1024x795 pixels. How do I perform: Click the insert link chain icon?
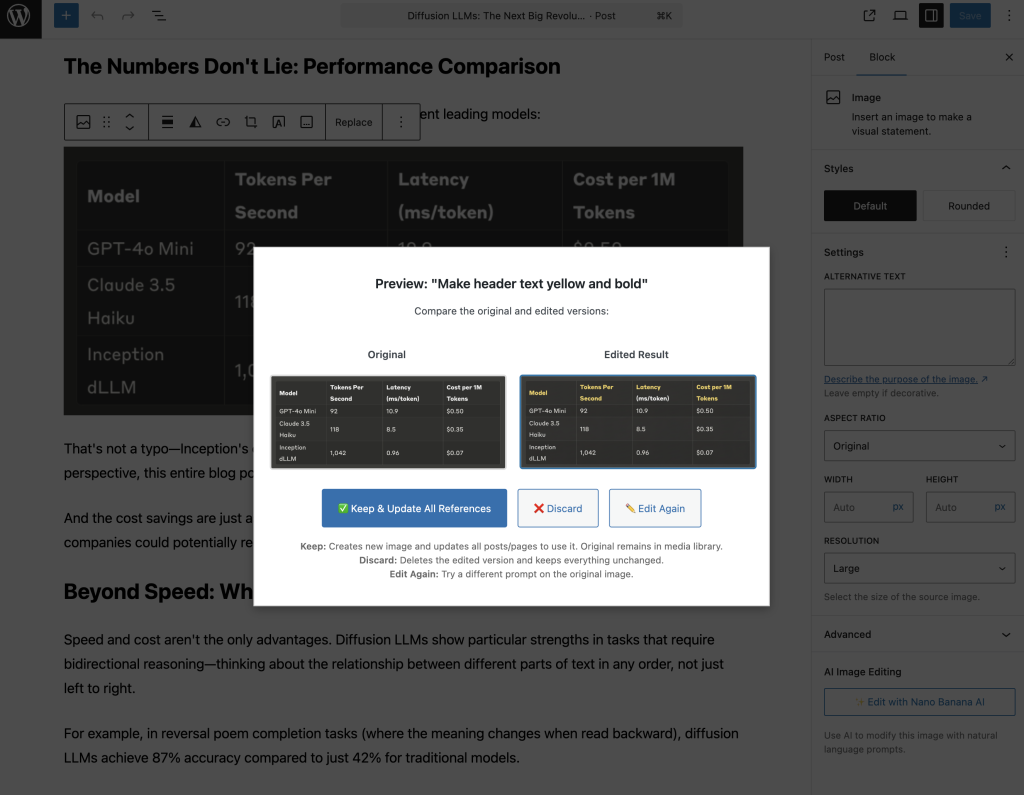tap(223, 122)
